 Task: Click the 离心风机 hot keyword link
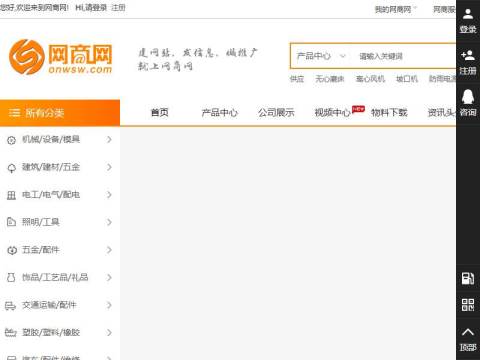(x=370, y=79)
